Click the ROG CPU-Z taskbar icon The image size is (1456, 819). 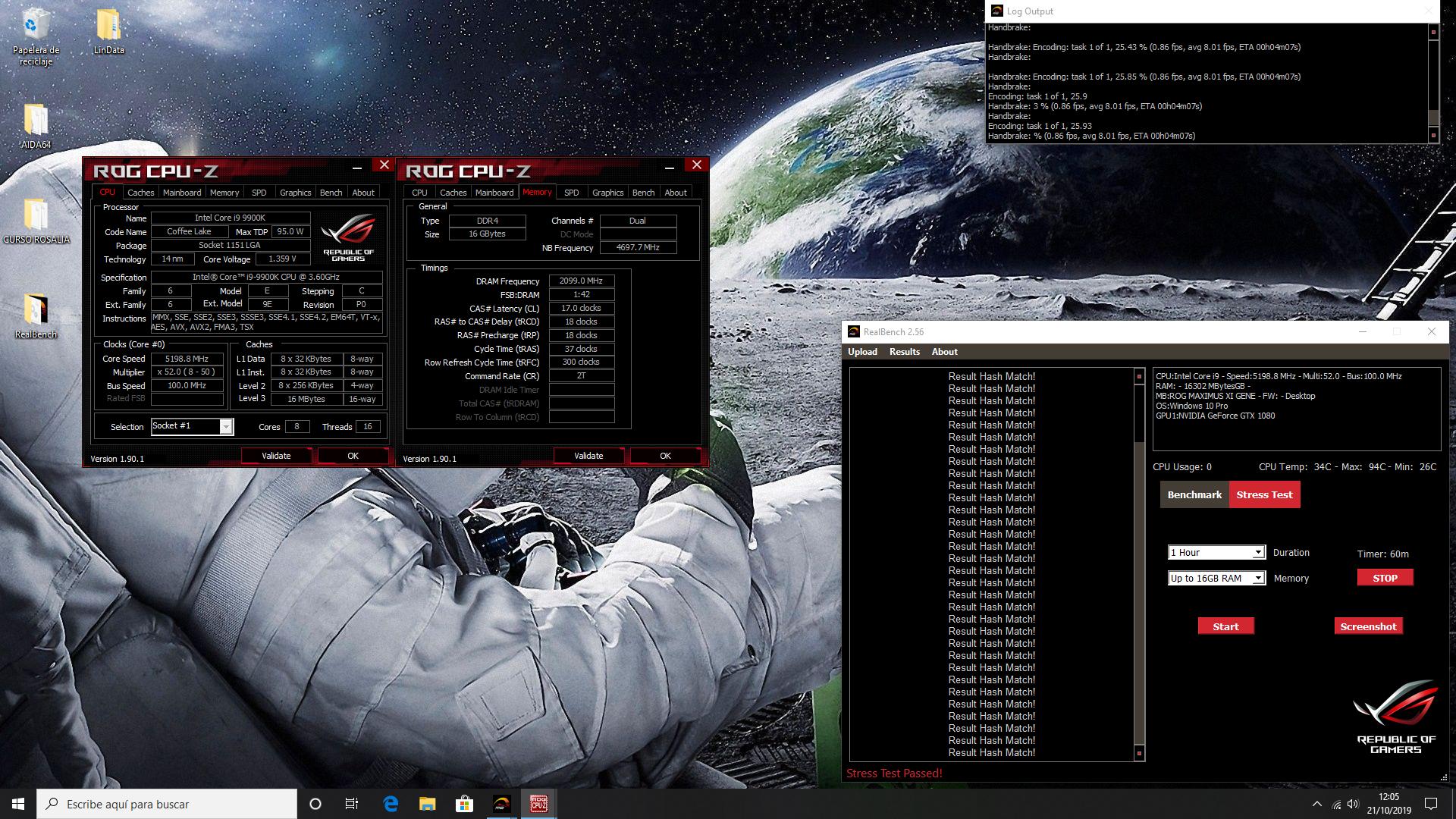tap(538, 804)
